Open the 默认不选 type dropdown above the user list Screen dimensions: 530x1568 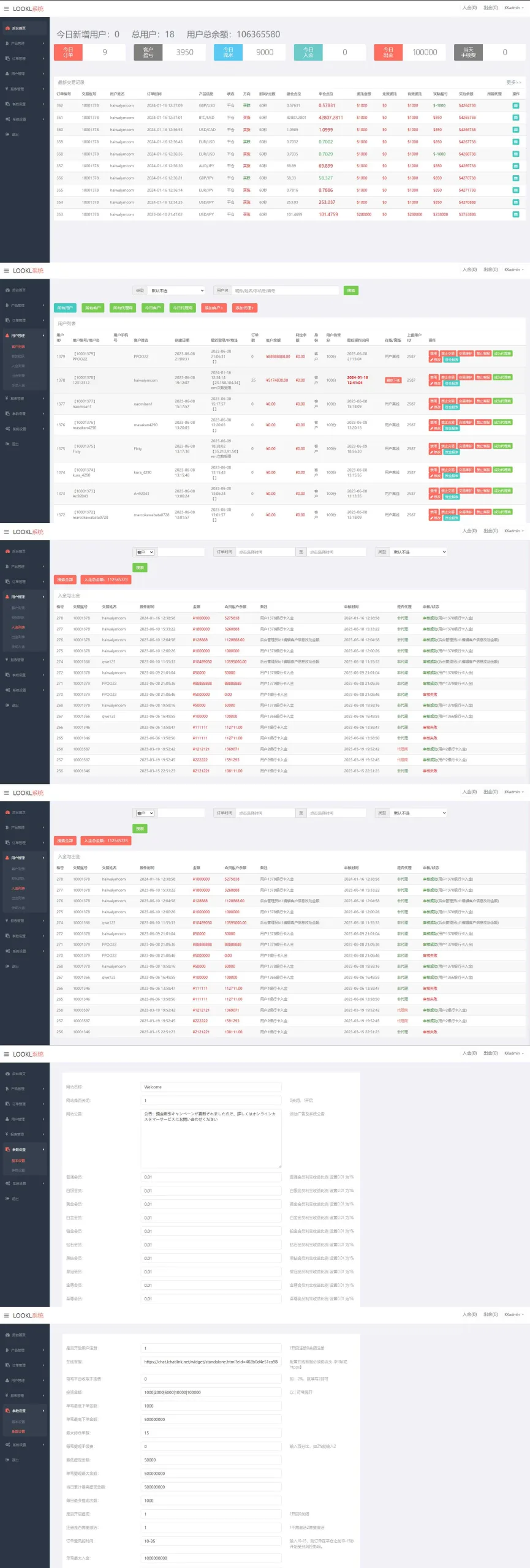pyautogui.click(x=176, y=291)
